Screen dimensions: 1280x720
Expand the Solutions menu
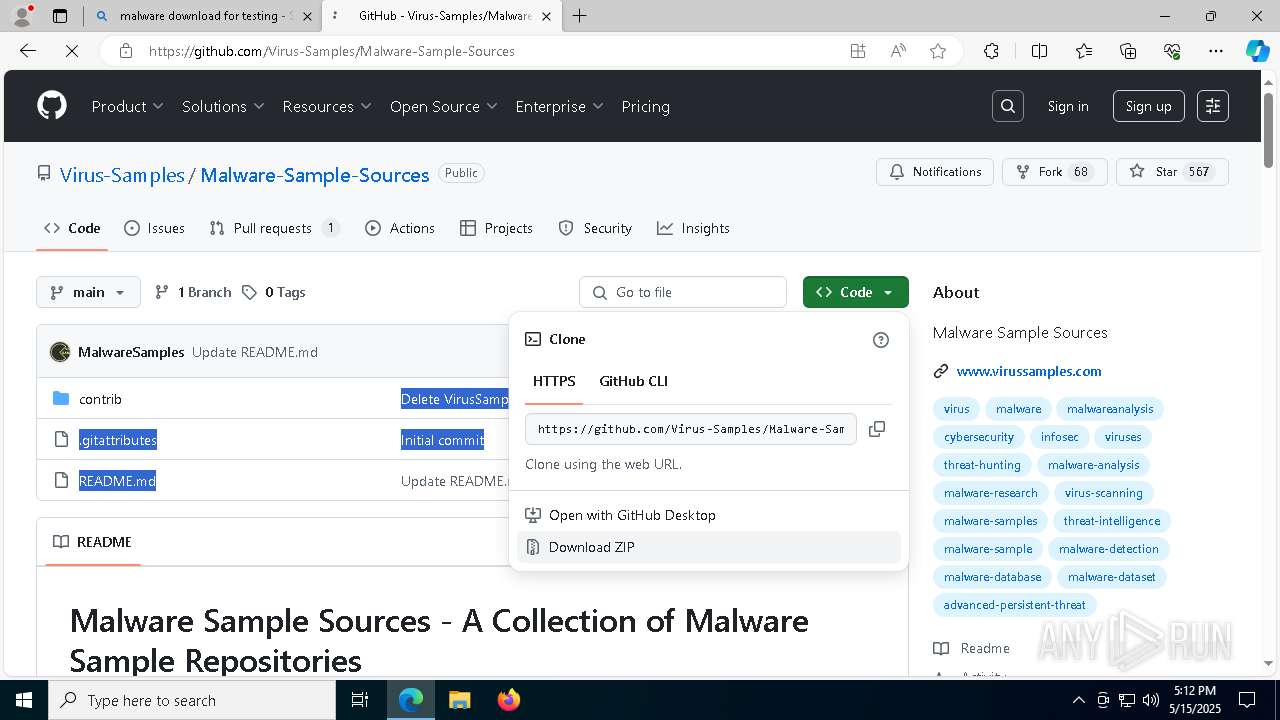pos(223,106)
